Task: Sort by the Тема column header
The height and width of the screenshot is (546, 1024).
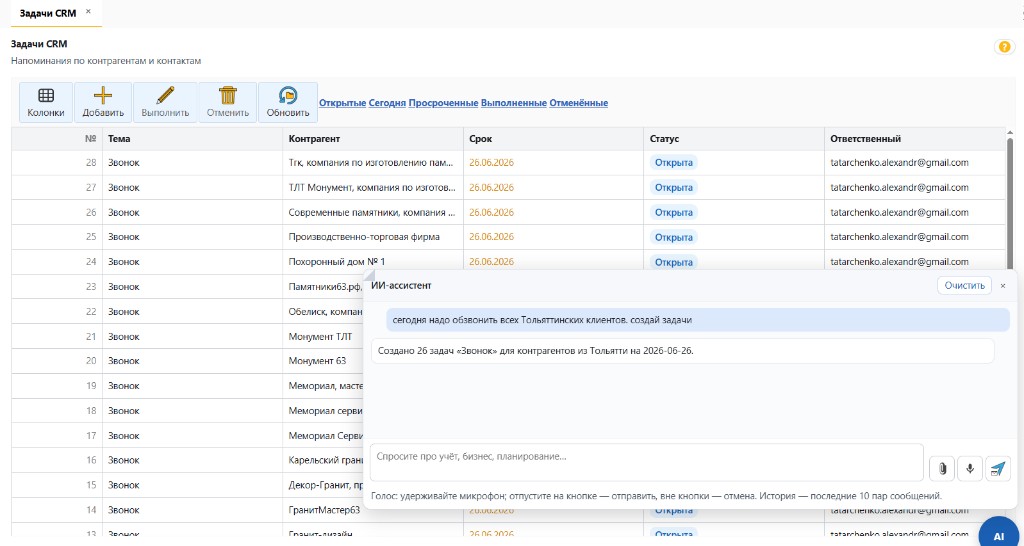Action: (193, 139)
